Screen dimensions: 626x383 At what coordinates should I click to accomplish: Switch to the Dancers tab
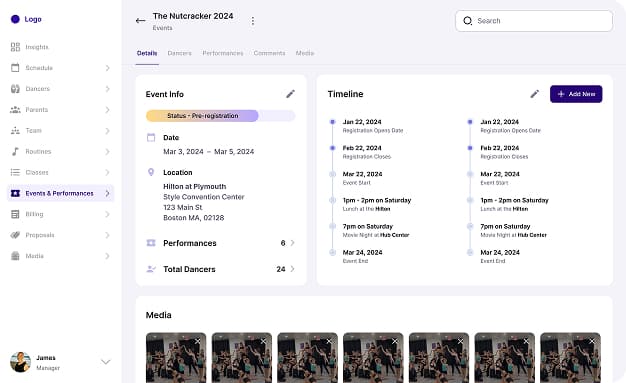(x=179, y=53)
